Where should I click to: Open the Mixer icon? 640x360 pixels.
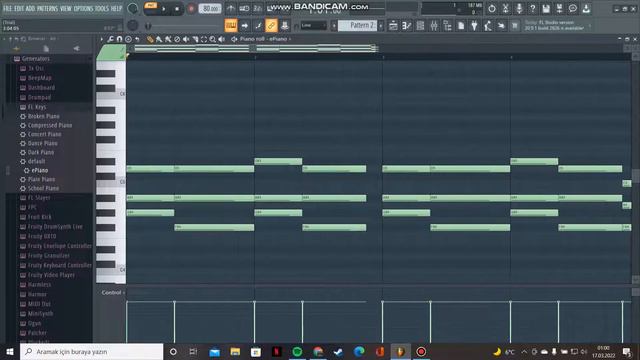tap(434, 26)
